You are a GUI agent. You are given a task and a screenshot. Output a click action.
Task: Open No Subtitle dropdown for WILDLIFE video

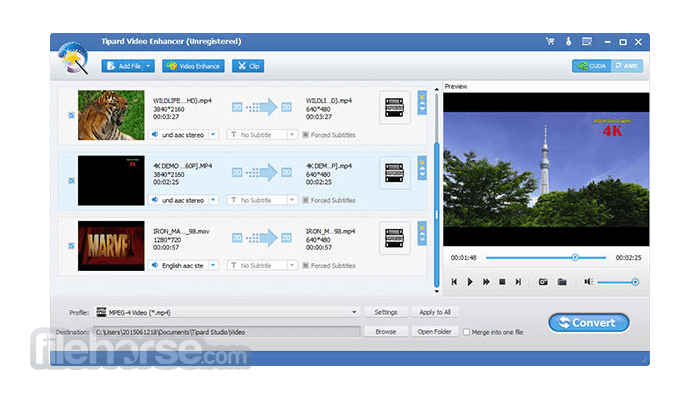pos(292,134)
